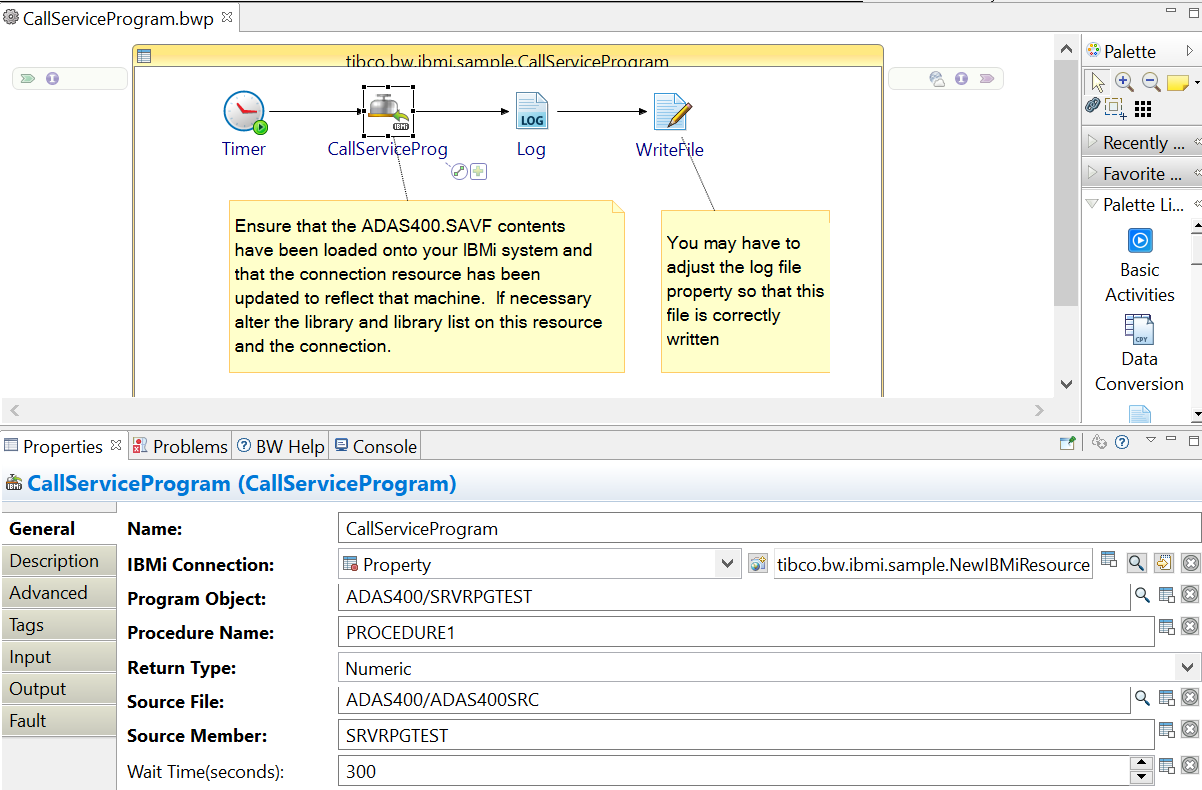Click the palette zoom in tool
Screen dimensions: 1202x790
[x=1124, y=82]
